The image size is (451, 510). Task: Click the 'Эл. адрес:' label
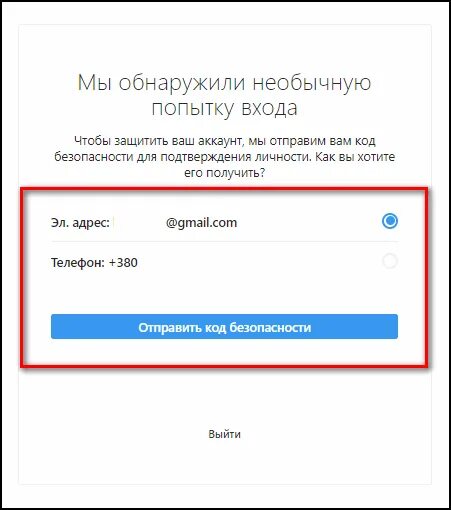pyautogui.click(x=80, y=223)
